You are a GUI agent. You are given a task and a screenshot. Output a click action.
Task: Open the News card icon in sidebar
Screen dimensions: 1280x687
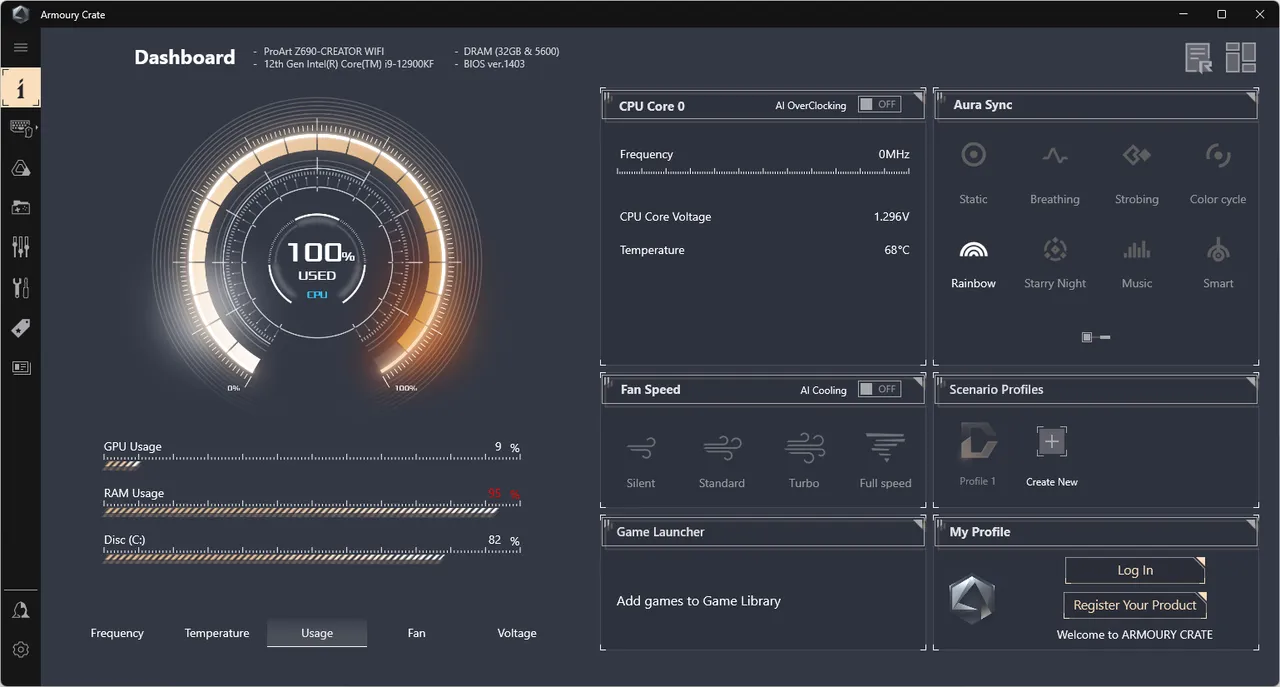click(20, 368)
